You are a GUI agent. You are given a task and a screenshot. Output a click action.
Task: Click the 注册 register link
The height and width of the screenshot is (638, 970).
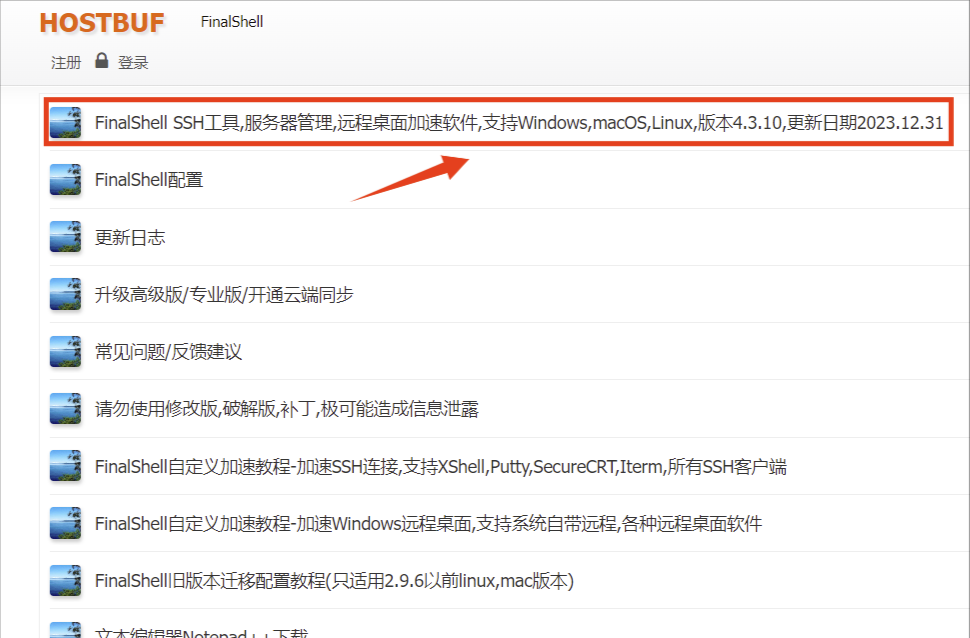(x=66, y=62)
